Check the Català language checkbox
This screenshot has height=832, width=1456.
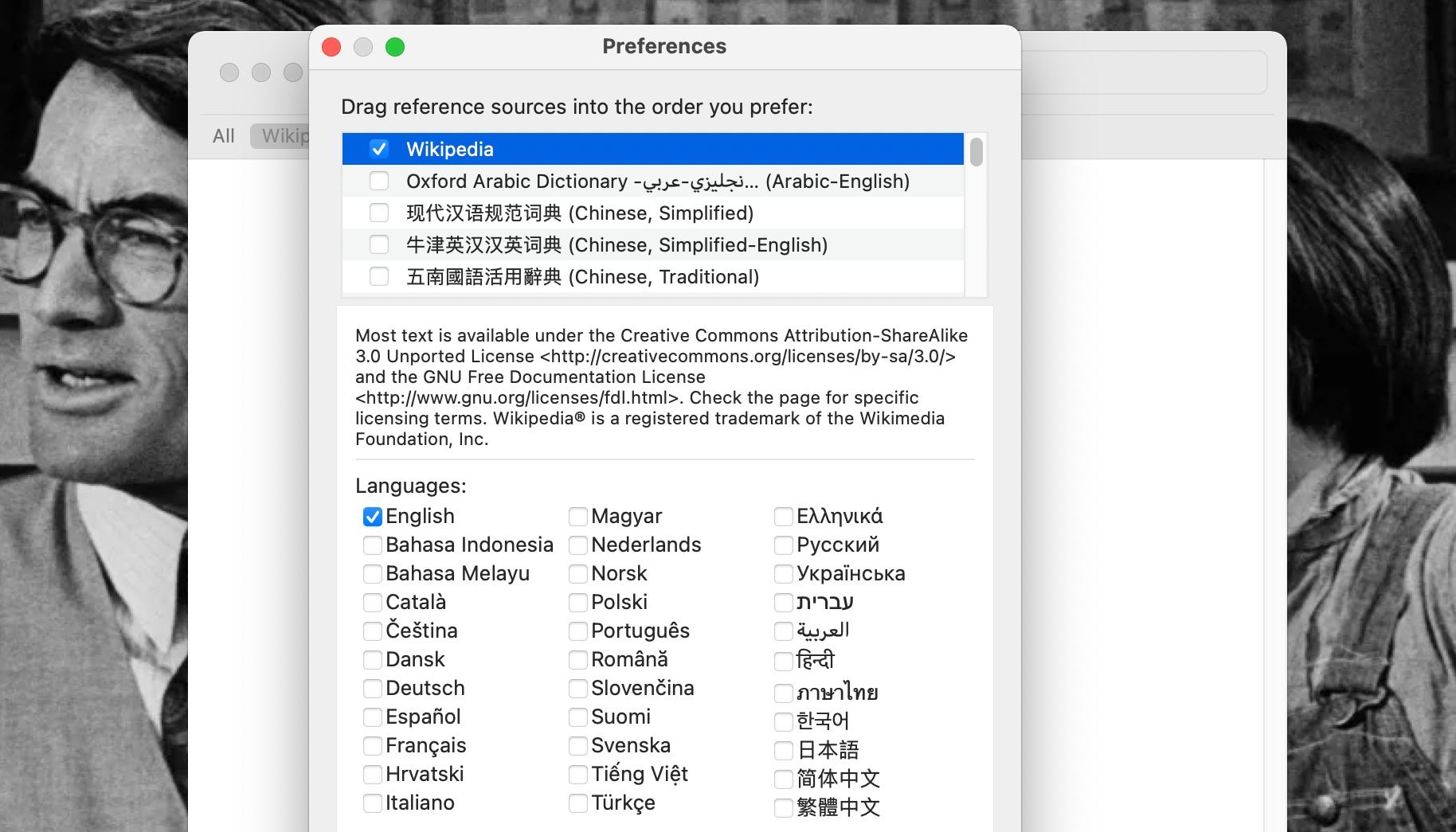(x=373, y=603)
